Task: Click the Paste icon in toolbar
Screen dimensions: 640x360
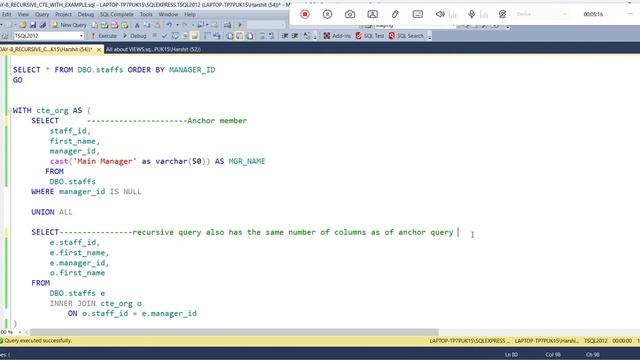Action: [157, 25]
